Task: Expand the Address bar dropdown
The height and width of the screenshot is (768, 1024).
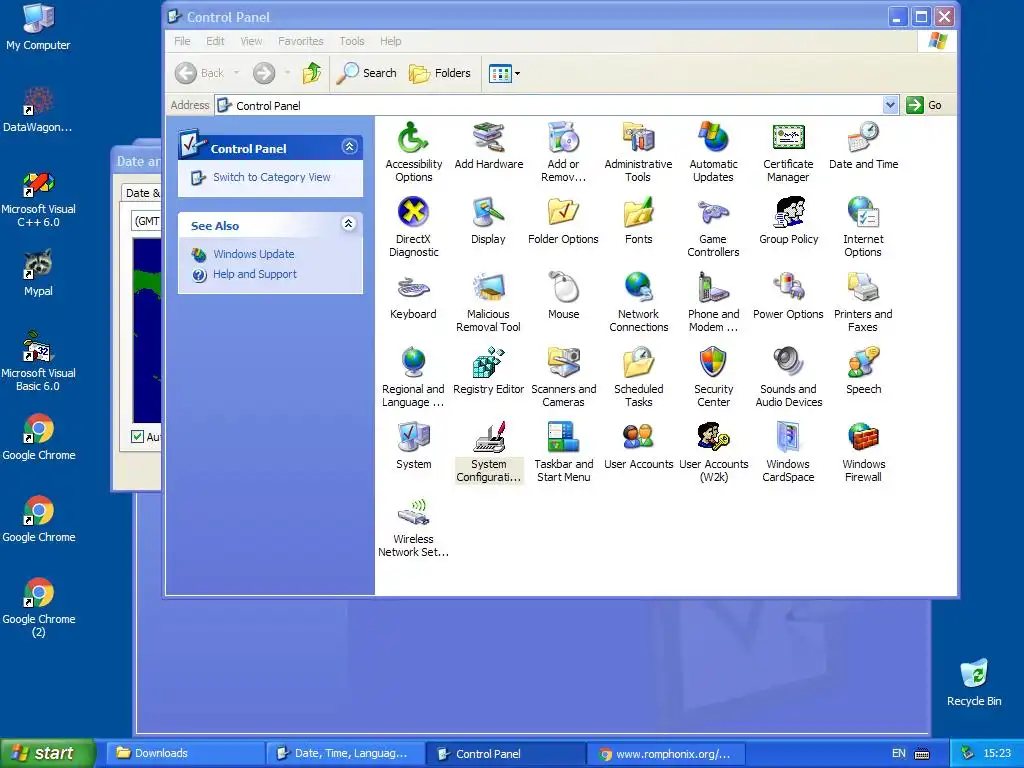Action: click(889, 105)
